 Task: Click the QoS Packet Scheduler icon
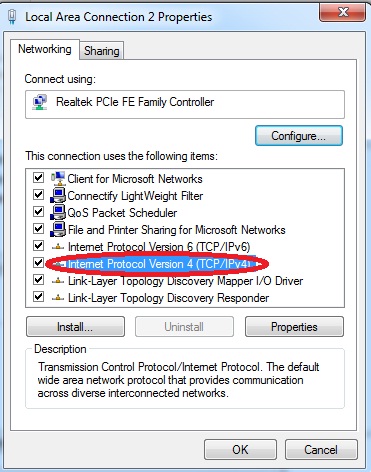(x=58, y=212)
